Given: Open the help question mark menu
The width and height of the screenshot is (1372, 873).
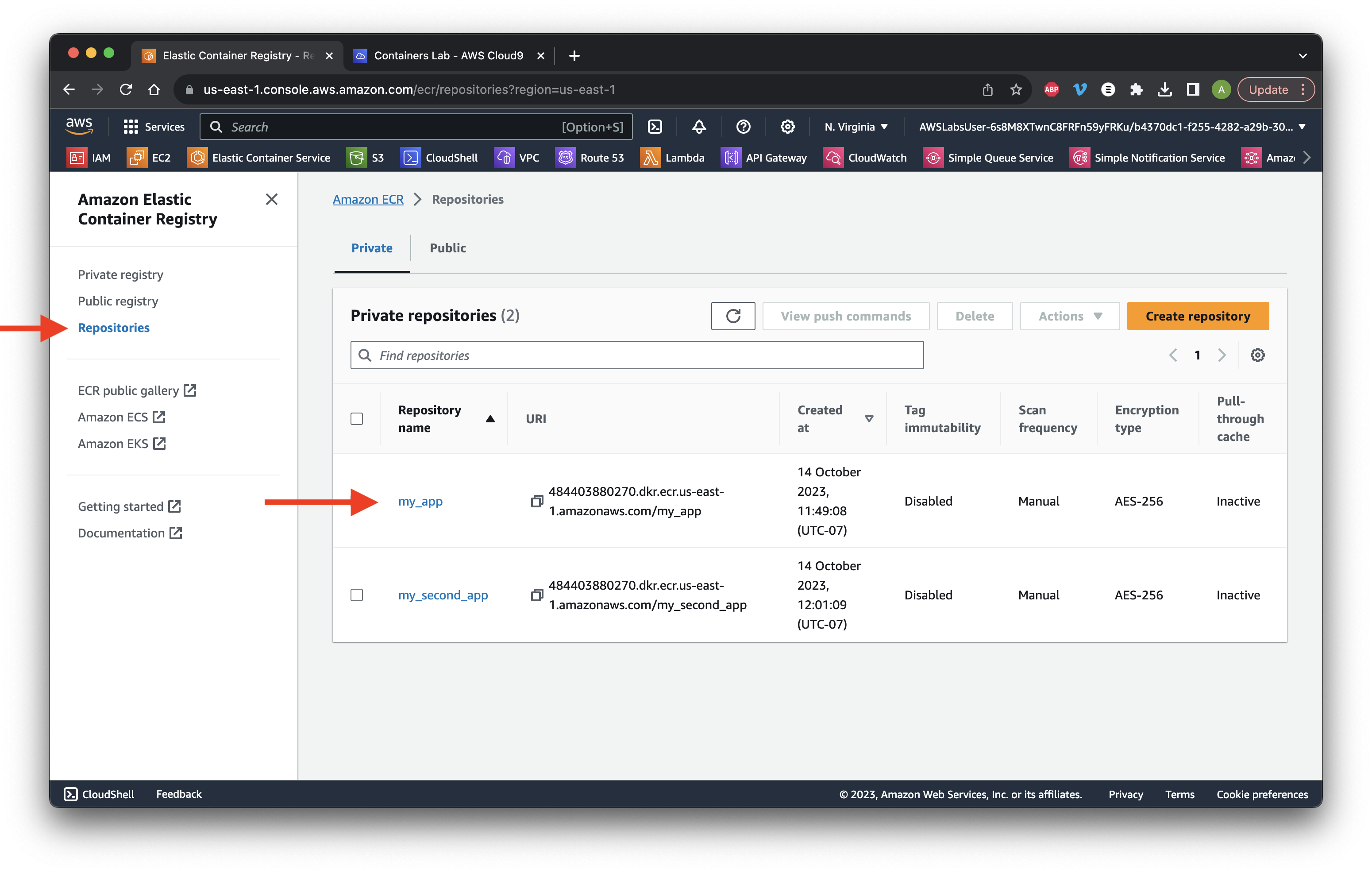Looking at the screenshot, I should 743,127.
